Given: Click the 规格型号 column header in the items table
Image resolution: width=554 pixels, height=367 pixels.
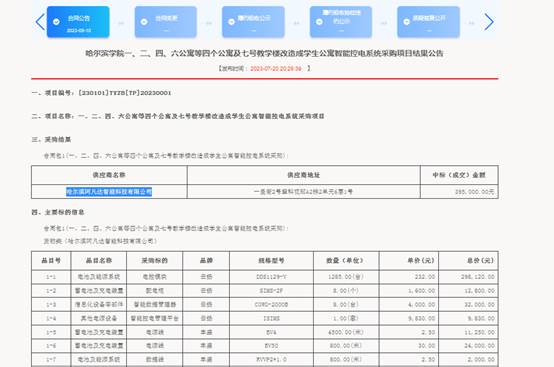Looking at the screenshot, I should 271,261.
